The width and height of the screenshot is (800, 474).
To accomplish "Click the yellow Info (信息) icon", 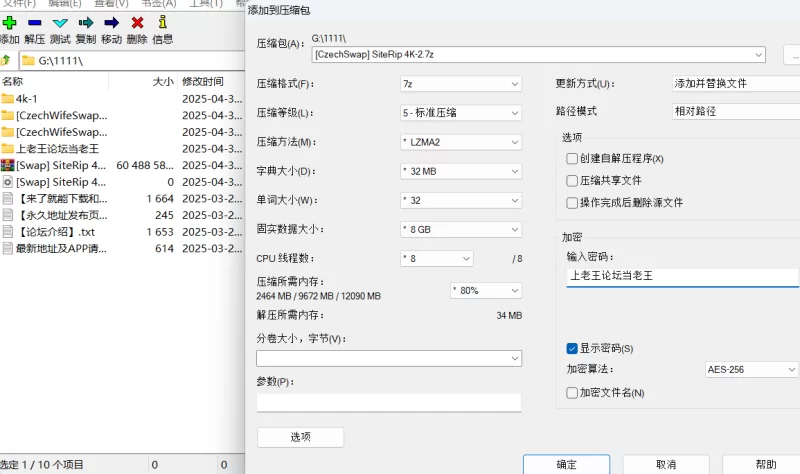I will tap(162, 22).
